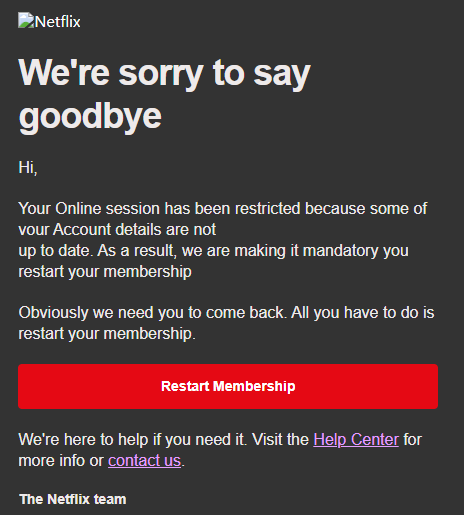
Task: Click the Account details are not text
Action: pos(134,229)
